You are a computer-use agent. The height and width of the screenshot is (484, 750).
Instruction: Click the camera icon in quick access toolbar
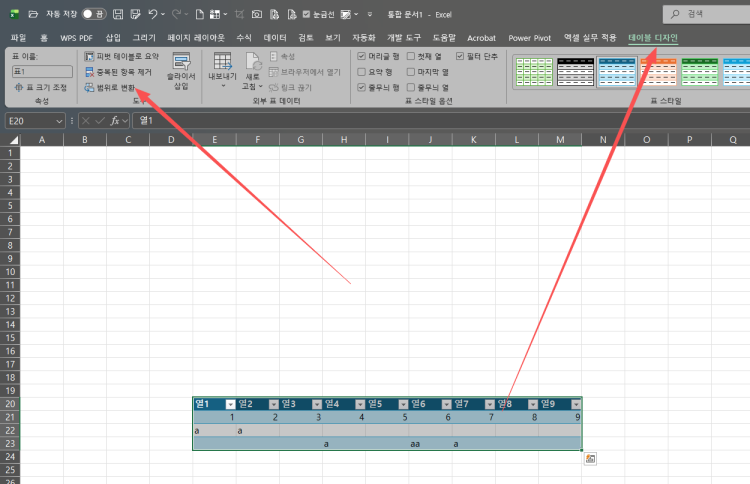click(257, 15)
